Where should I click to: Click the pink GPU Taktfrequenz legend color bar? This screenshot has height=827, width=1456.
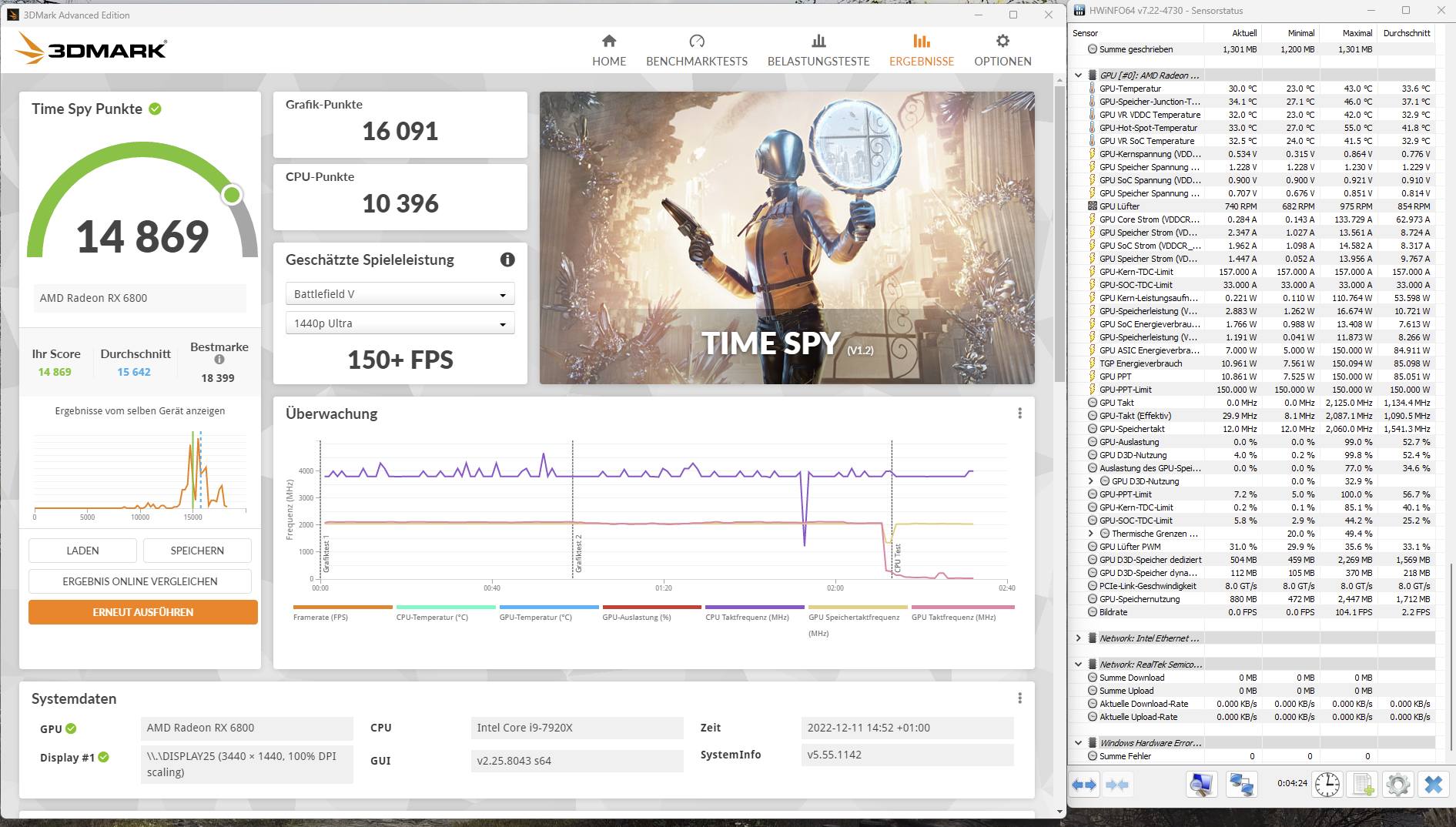click(x=962, y=607)
